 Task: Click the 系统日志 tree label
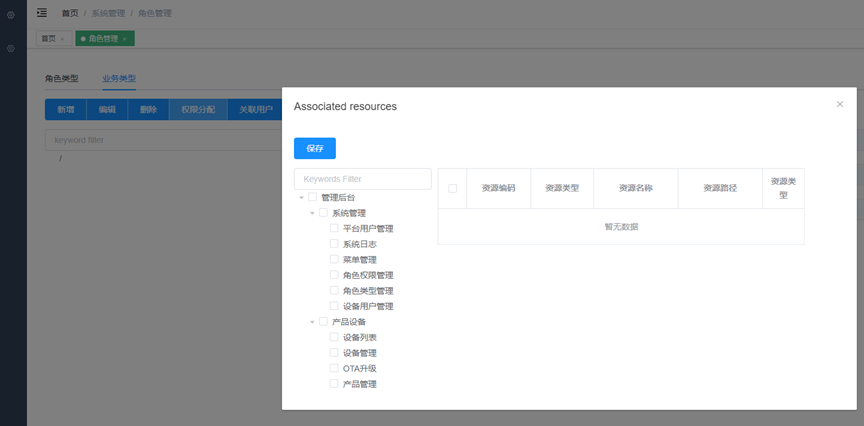(x=360, y=244)
